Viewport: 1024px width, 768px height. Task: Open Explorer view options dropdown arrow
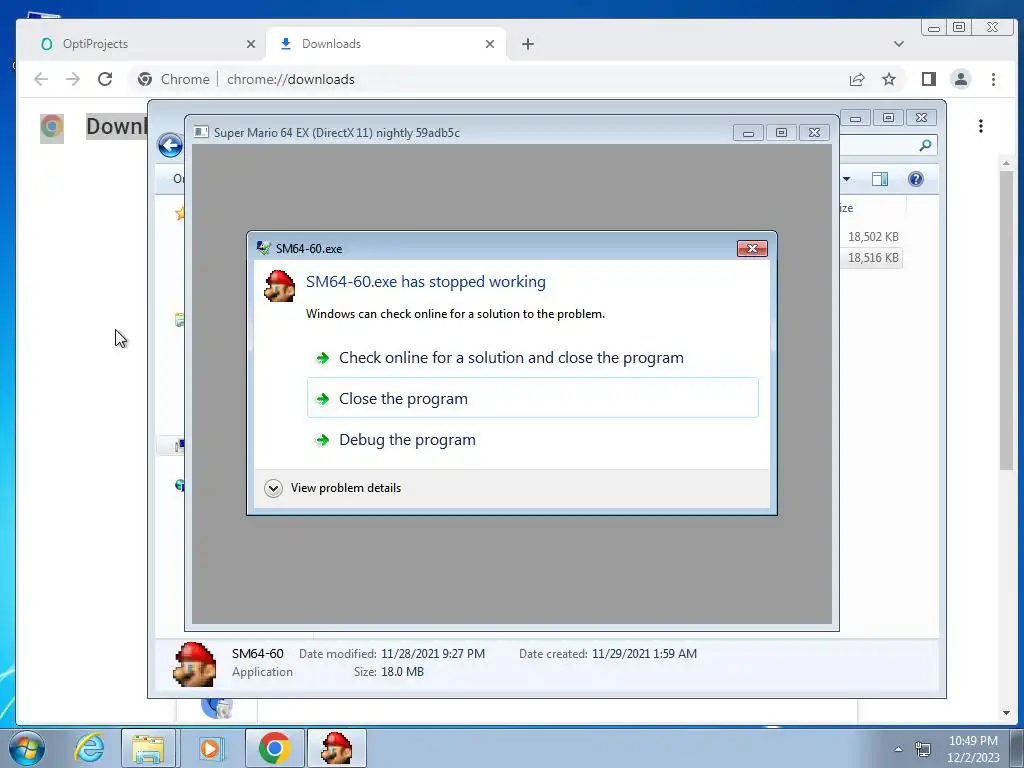pos(846,179)
